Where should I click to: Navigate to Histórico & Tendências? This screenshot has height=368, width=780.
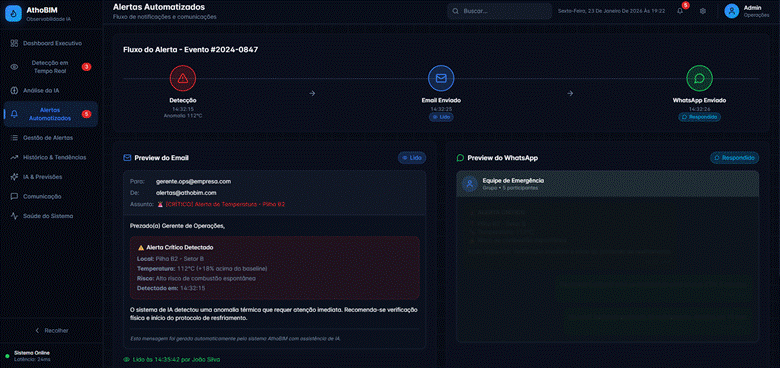(51, 157)
